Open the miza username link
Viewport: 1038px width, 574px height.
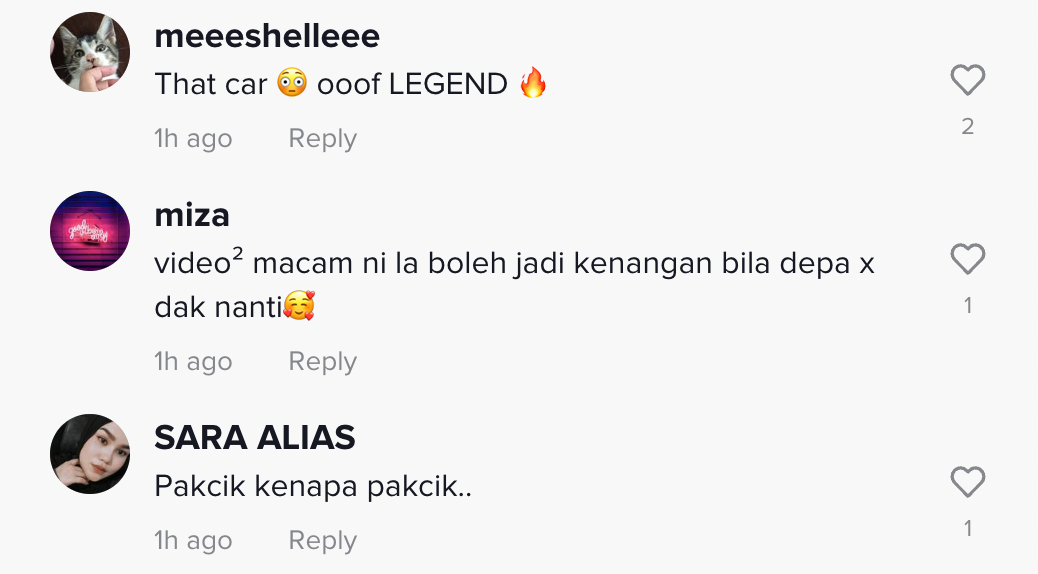(x=192, y=215)
